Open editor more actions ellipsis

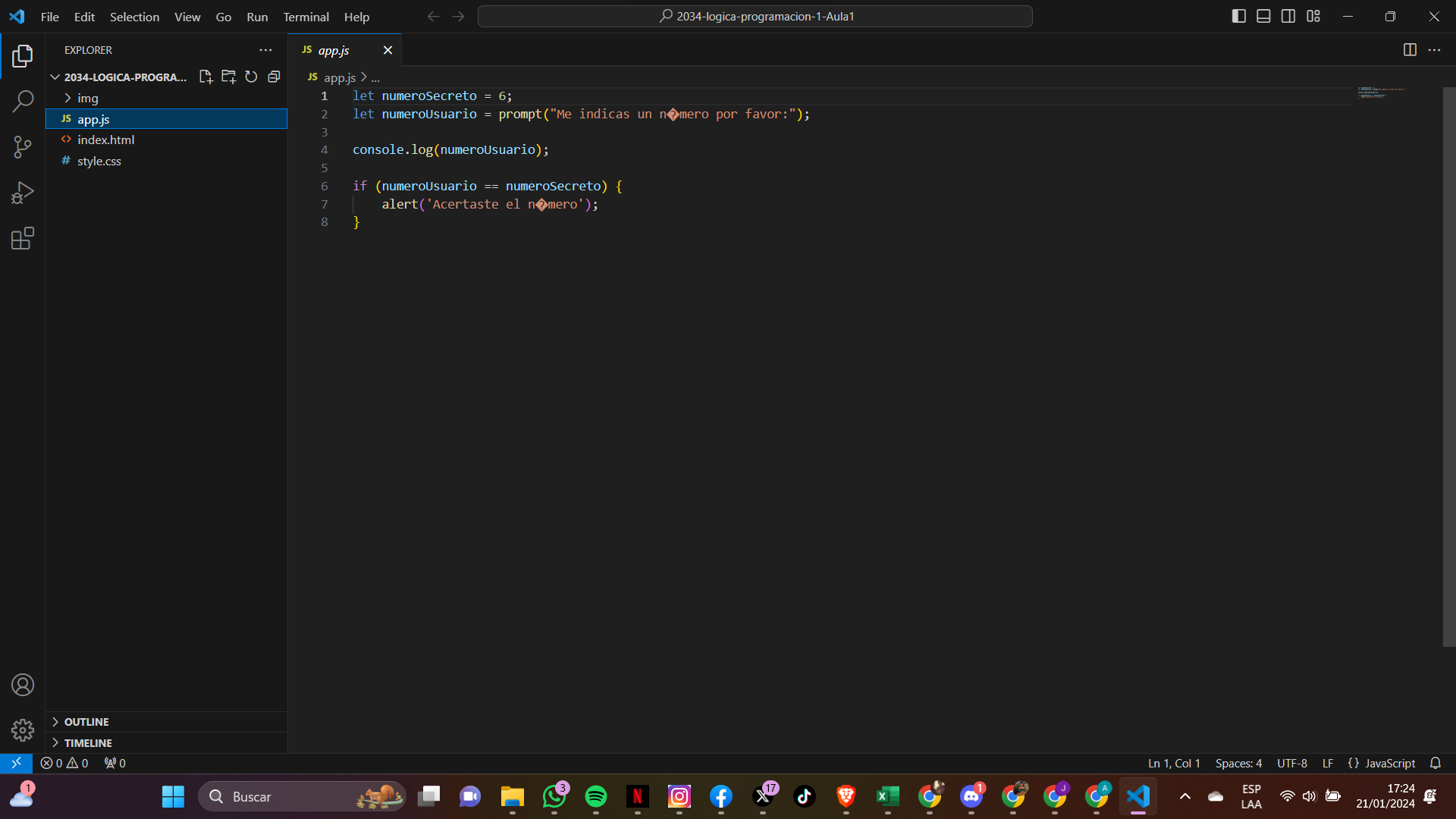(1434, 50)
